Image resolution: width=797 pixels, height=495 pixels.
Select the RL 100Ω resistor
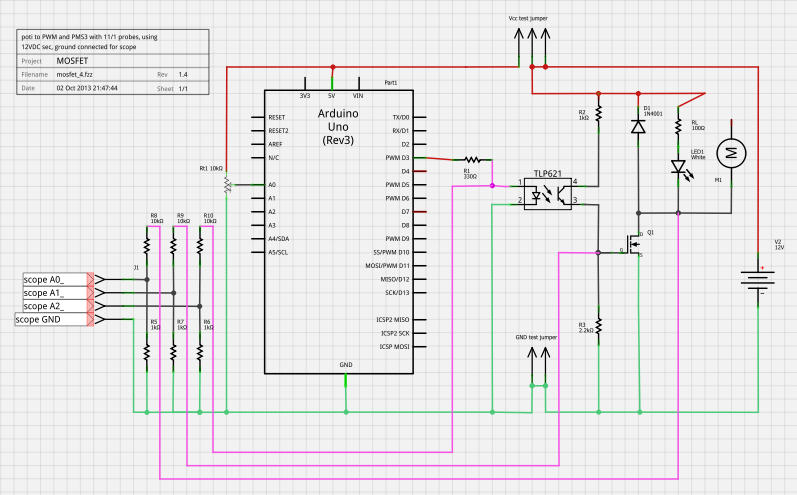(678, 126)
